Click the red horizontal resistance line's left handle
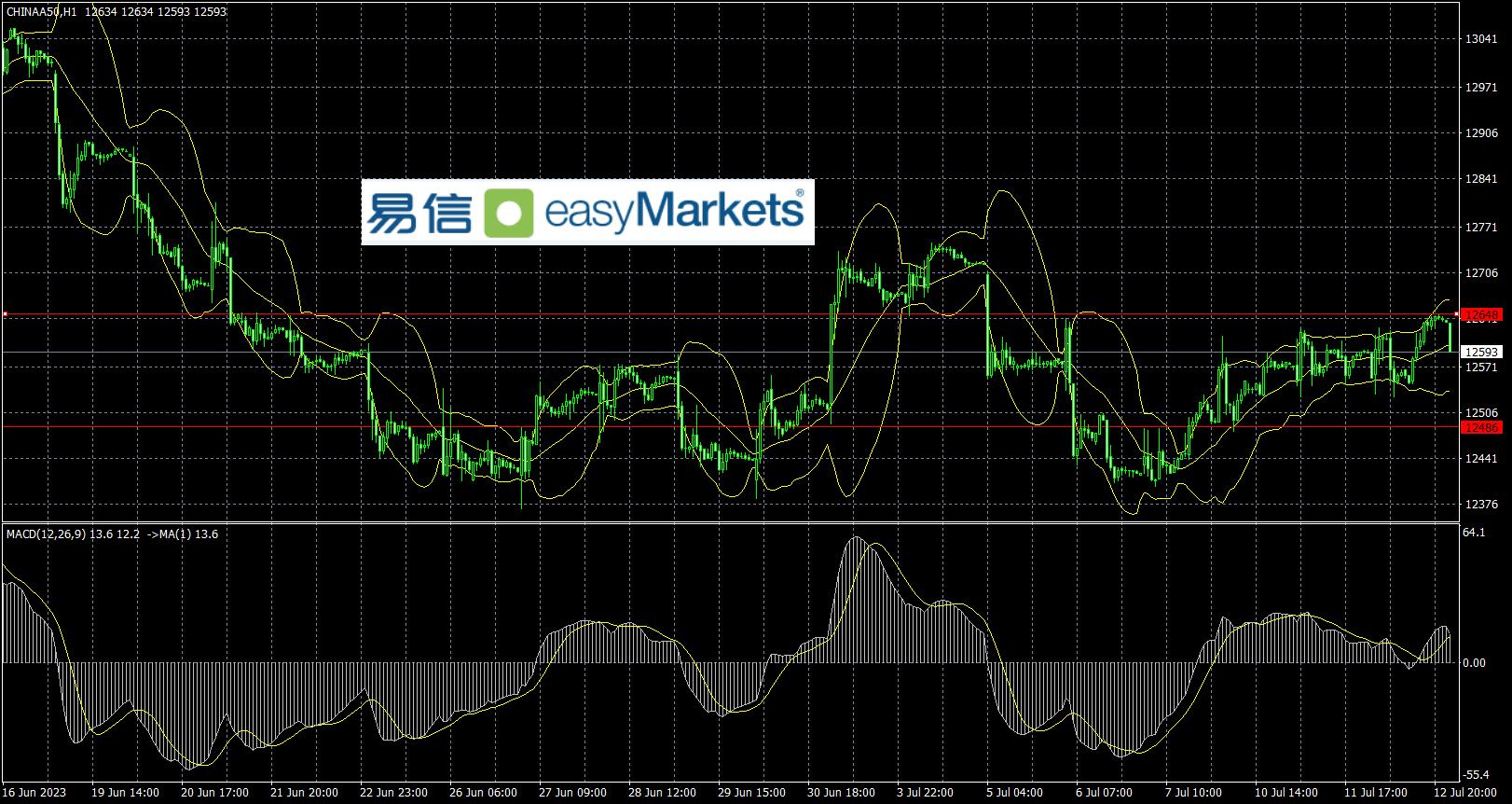The width and height of the screenshot is (1512, 804). click(5, 314)
